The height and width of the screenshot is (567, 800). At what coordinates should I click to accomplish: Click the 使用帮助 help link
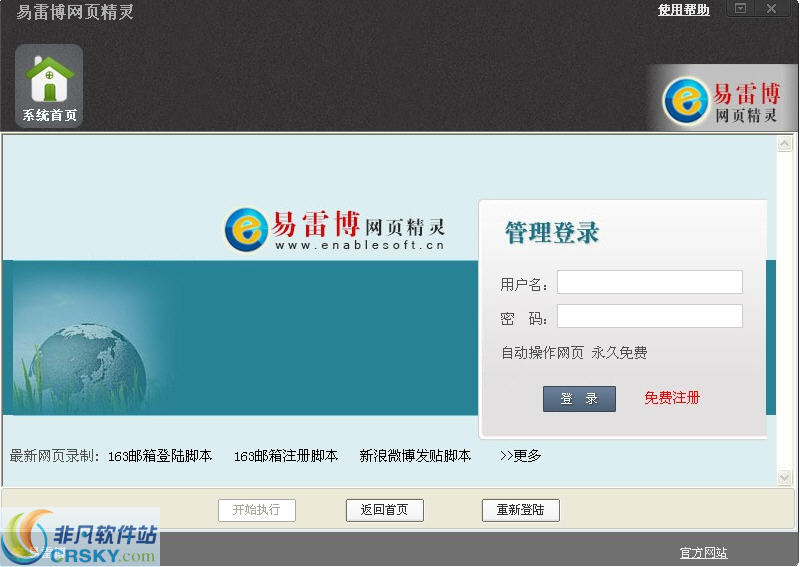[x=683, y=10]
